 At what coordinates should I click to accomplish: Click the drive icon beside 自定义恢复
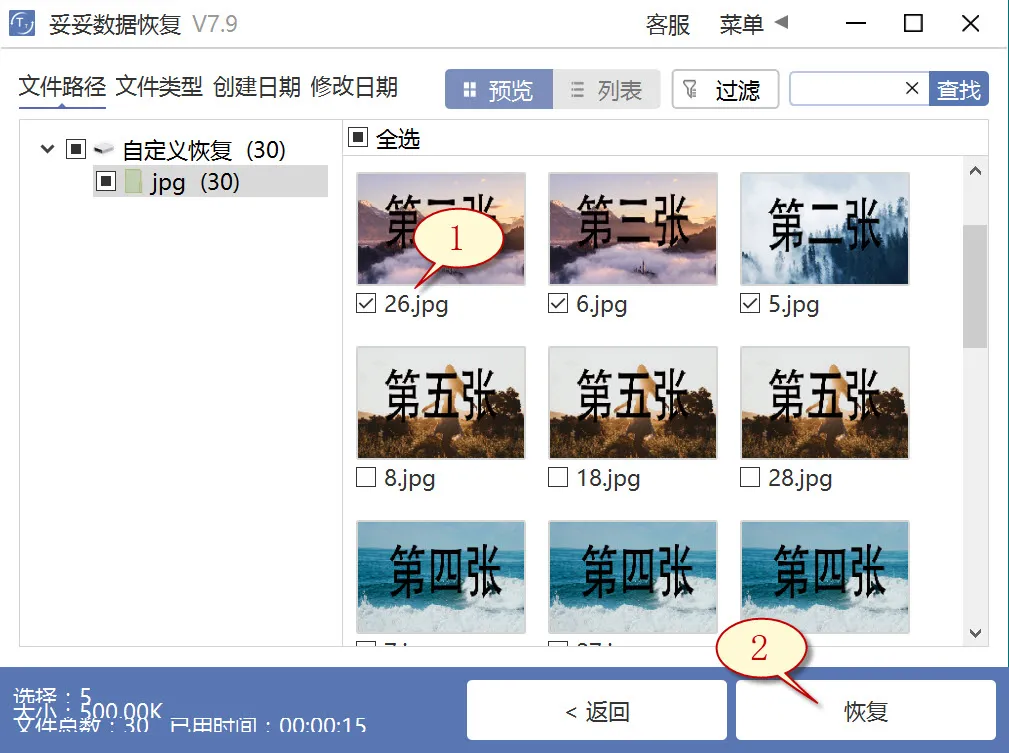click(x=104, y=150)
